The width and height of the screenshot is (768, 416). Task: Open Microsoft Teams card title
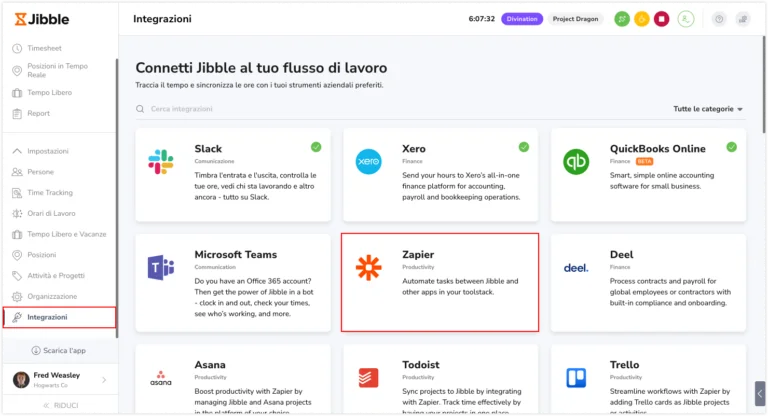[236, 254]
